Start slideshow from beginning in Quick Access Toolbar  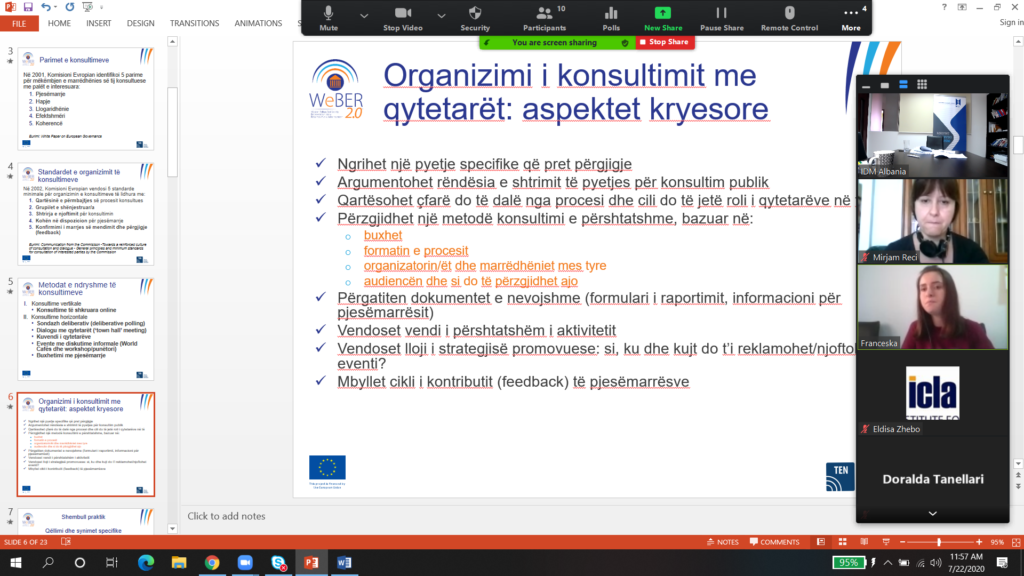[88, 7]
